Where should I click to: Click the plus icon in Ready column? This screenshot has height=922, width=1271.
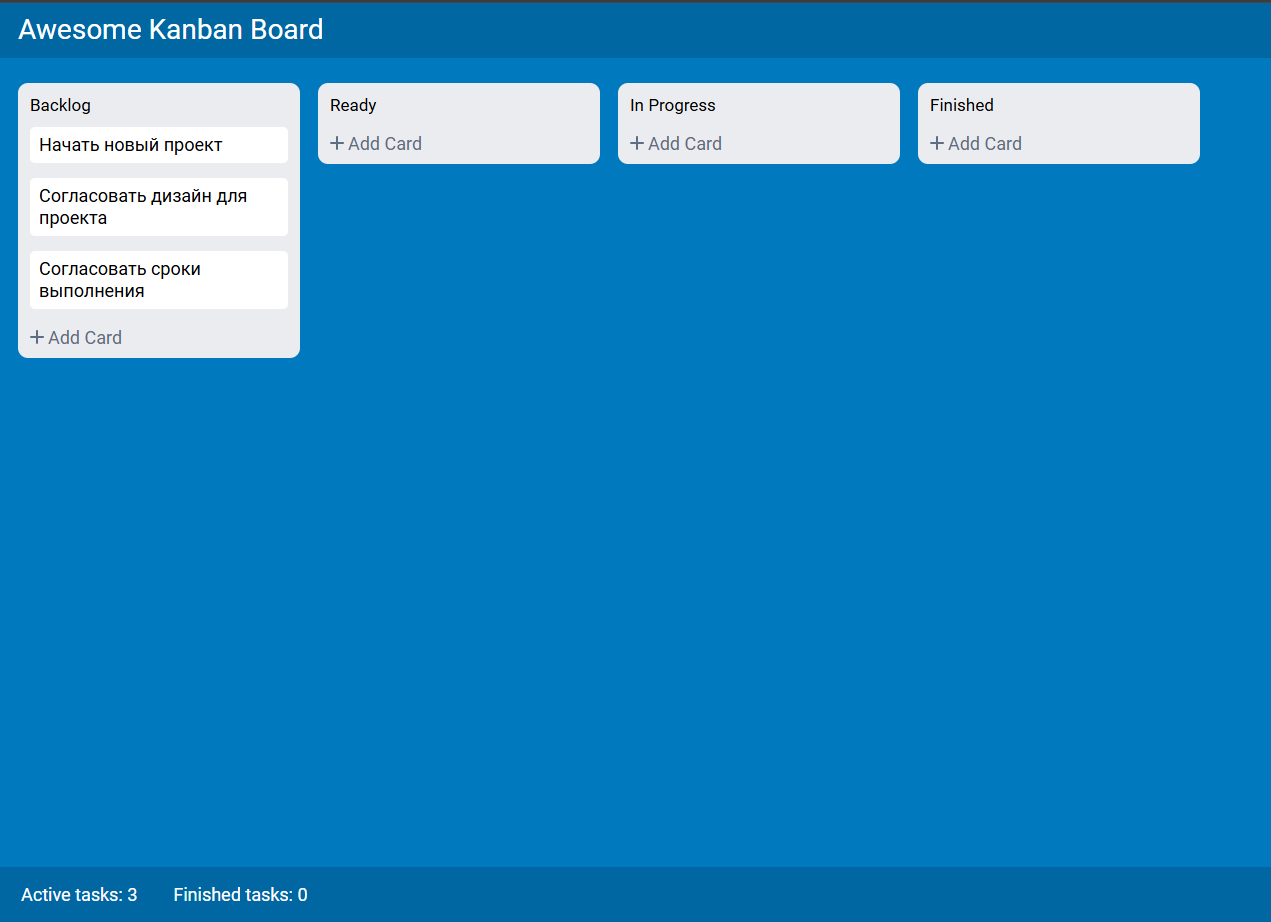click(337, 144)
